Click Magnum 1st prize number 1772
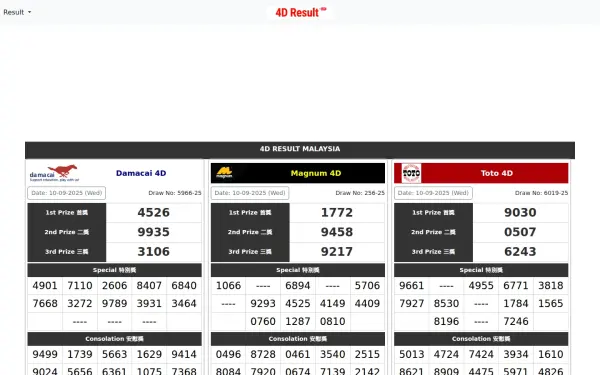Viewport: 600px width, 375px height. click(x=337, y=212)
